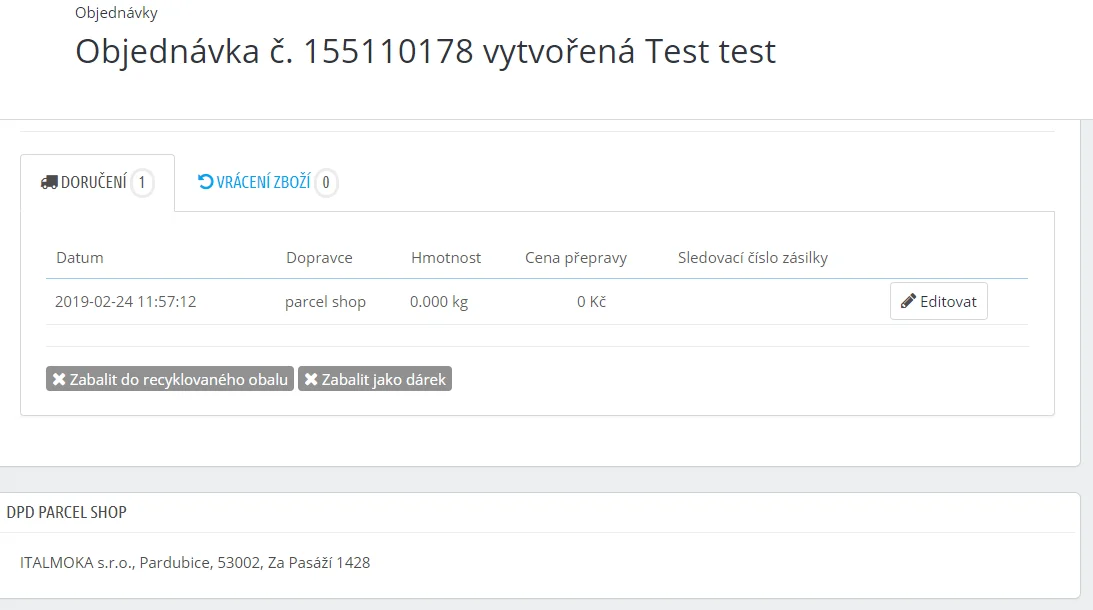The image size is (1093, 610).
Task: Switch to the Doručení tab
Action: coord(94,183)
